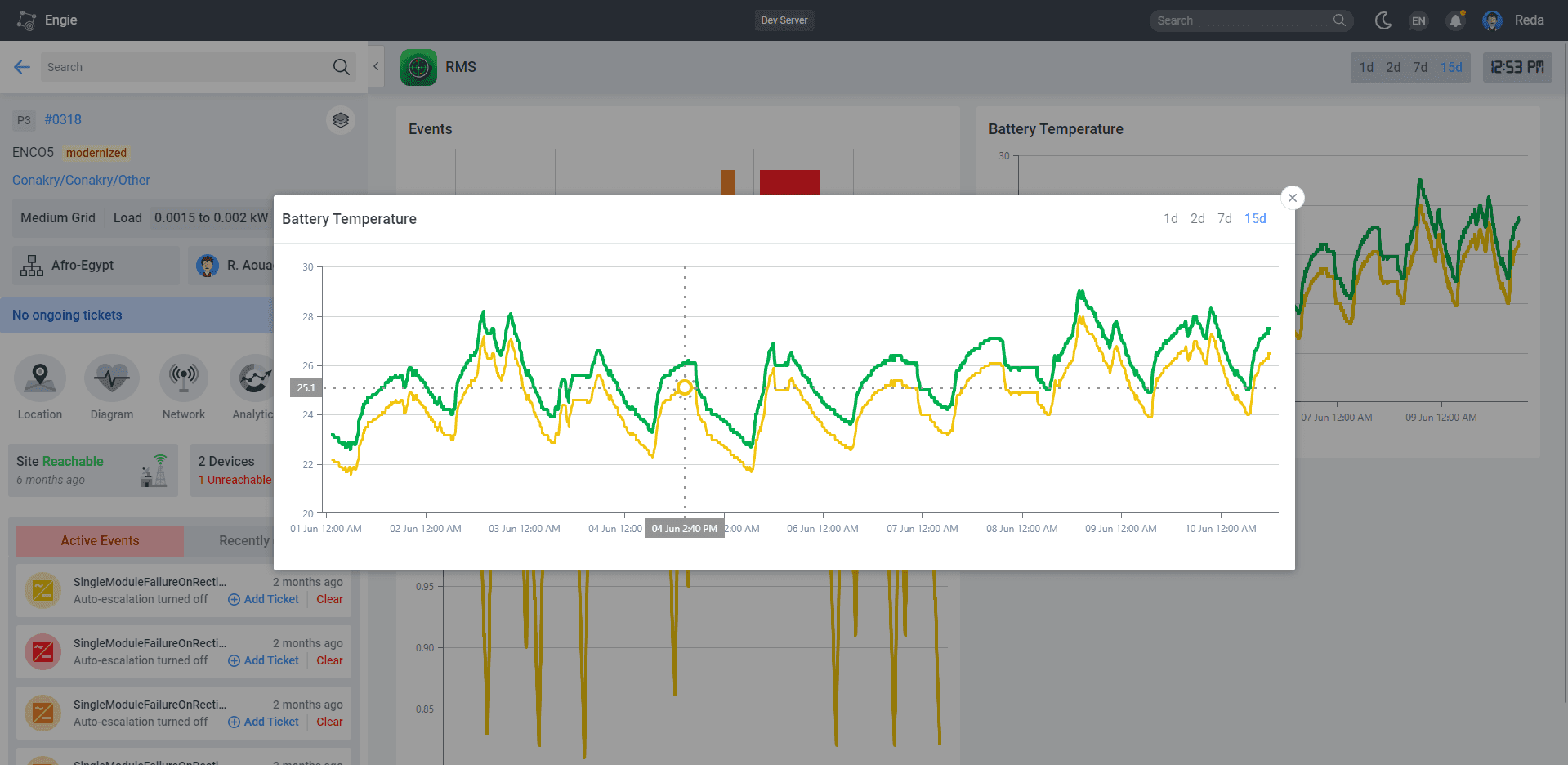Click red bar in Events chart
Viewport: 1568px width, 765px height.
point(790,182)
